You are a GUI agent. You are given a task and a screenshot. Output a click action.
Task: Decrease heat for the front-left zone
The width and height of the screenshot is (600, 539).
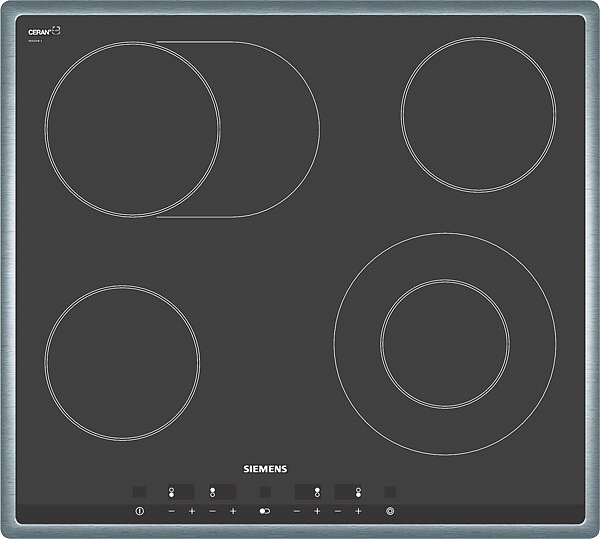(x=171, y=511)
